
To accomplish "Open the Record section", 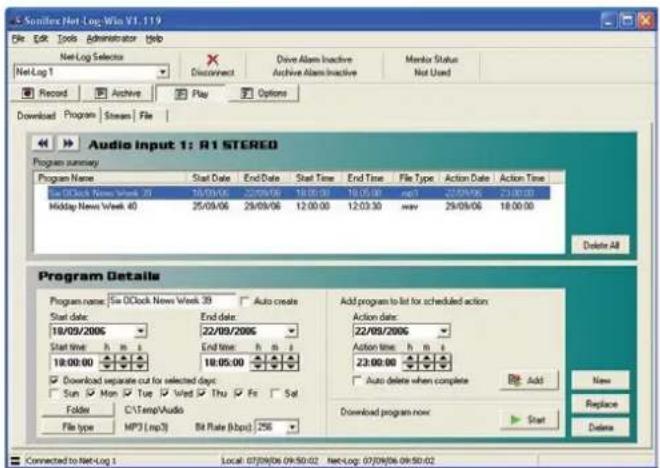I will (x=45, y=93).
